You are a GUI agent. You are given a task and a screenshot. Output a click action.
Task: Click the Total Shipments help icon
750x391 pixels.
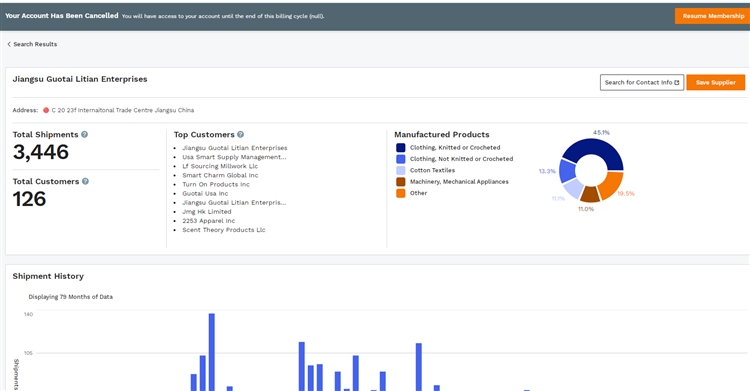click(84, 134)
